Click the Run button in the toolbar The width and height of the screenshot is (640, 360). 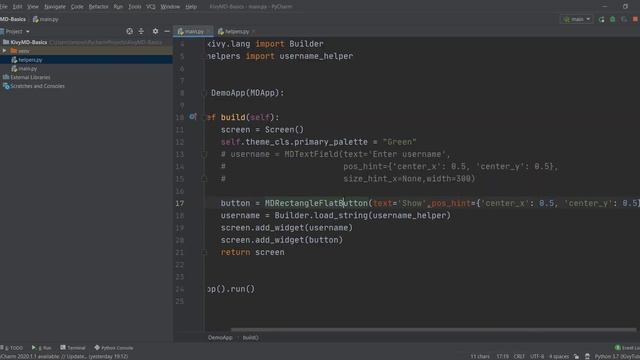pos(601,19)
